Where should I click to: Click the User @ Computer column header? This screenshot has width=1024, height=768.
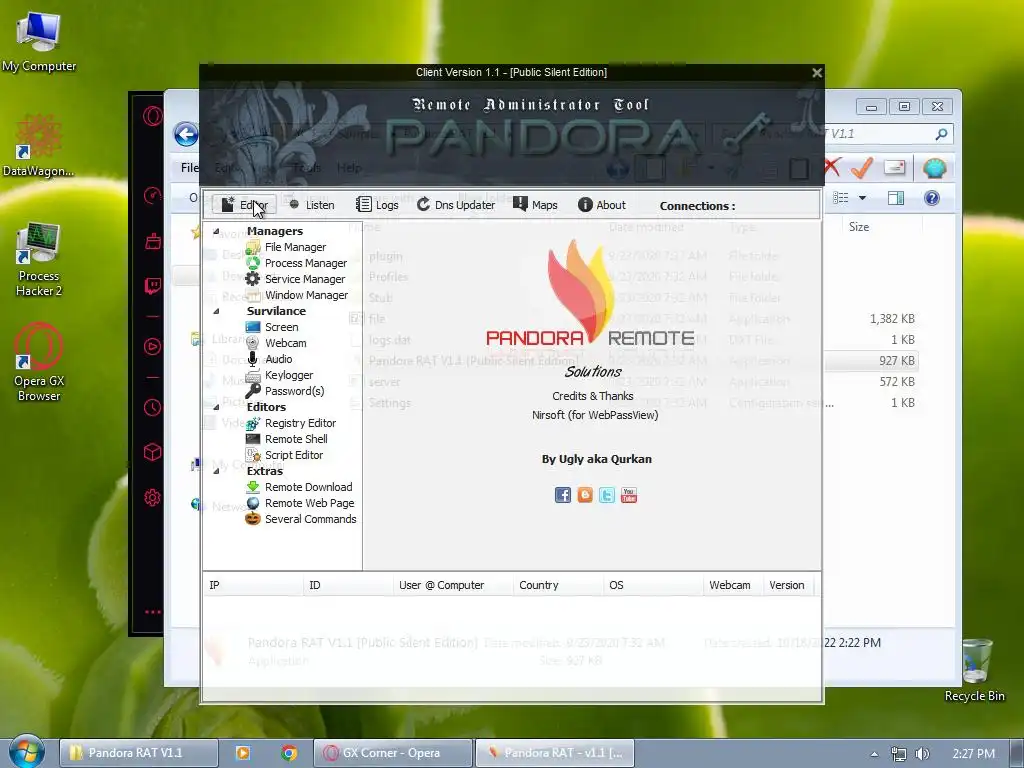[x=453, y=585]
